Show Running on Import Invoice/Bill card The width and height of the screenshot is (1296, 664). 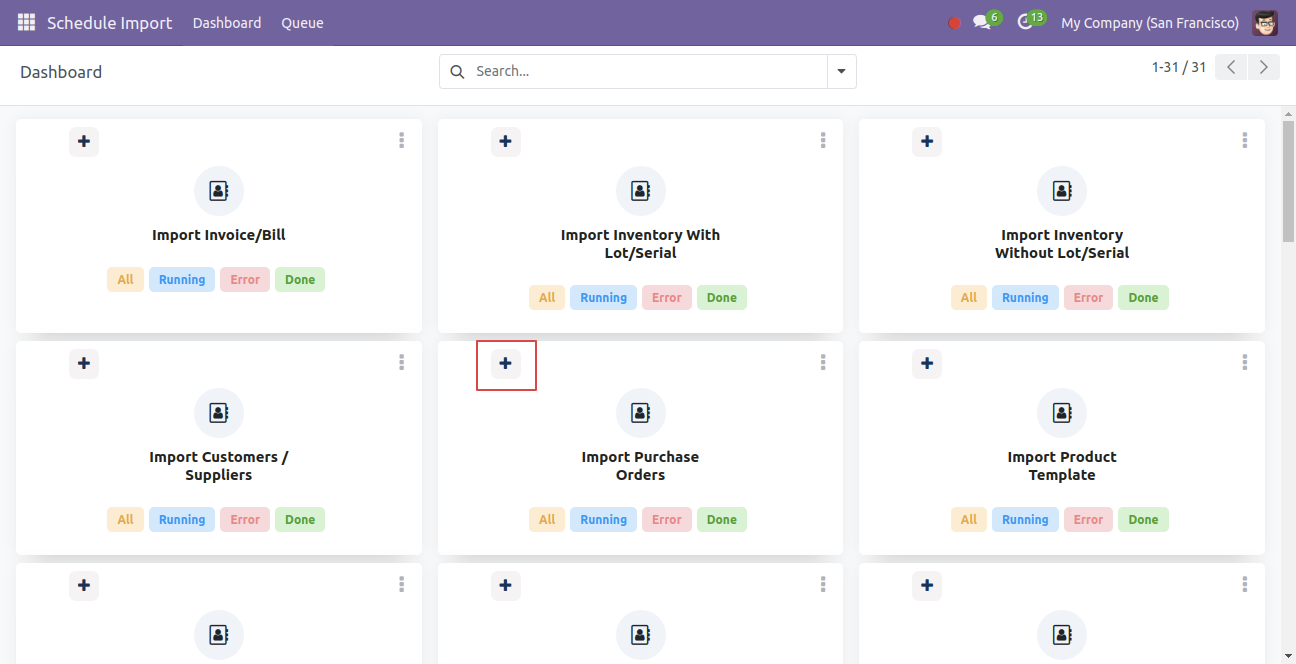coord(182,280)
